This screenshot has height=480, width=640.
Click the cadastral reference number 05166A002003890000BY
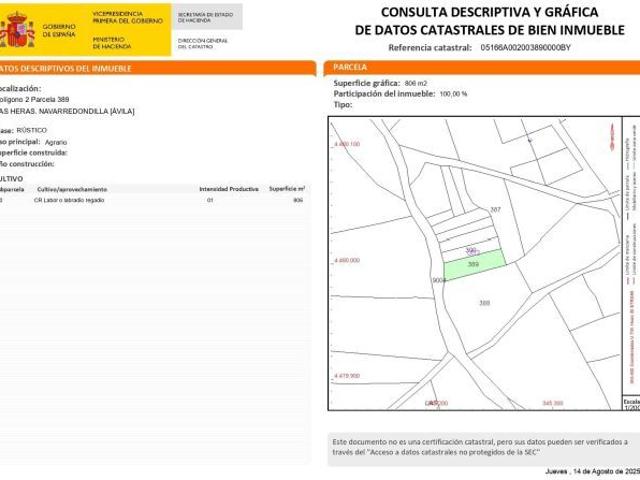pos(525,47)
